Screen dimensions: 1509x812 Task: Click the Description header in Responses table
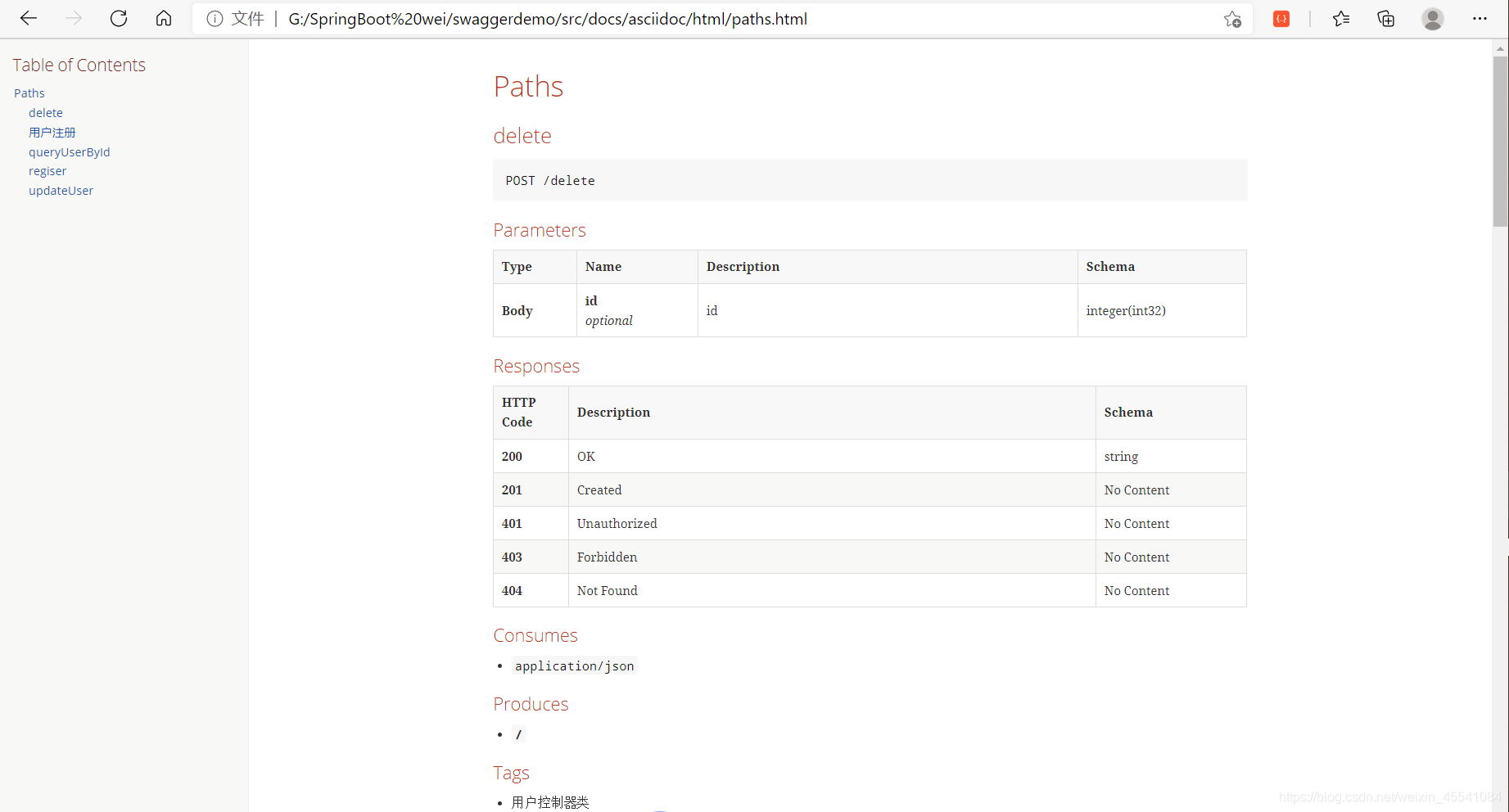click(832, 413)
